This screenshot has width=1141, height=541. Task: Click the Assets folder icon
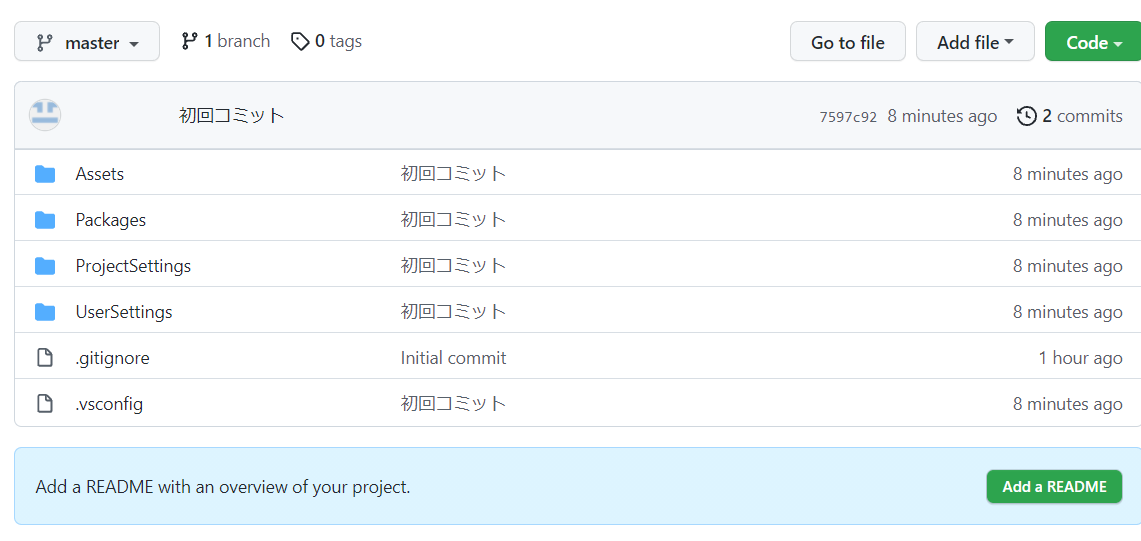coord(45,174)
